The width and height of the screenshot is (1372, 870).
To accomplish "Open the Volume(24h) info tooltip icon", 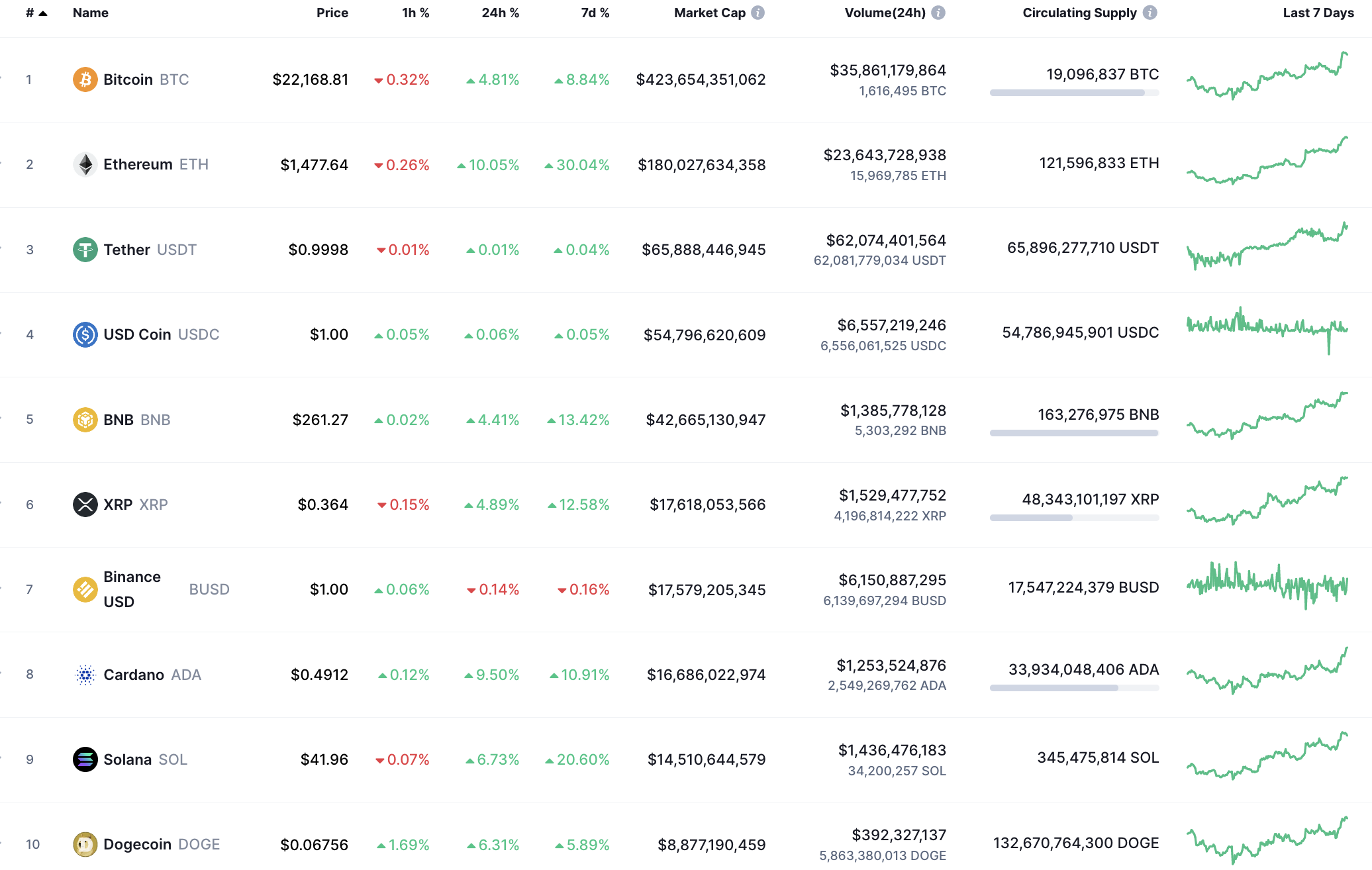I will coord(937,11).
